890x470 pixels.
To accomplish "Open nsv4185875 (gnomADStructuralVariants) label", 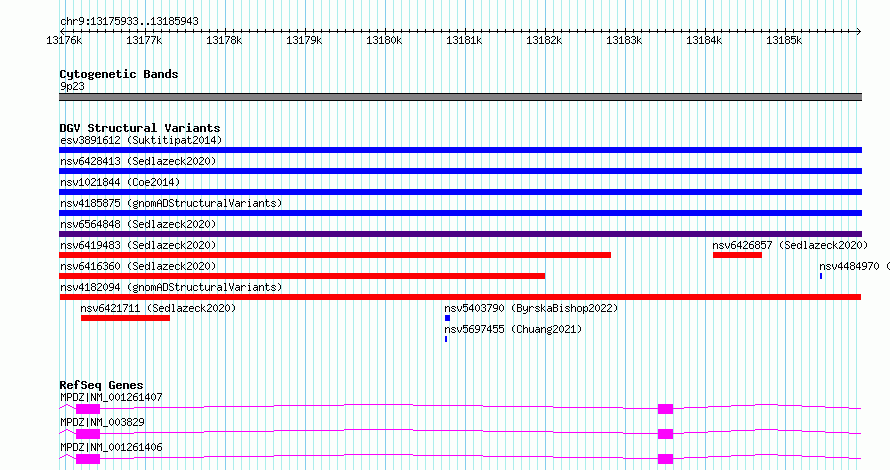I will click(x=171, y=203).
